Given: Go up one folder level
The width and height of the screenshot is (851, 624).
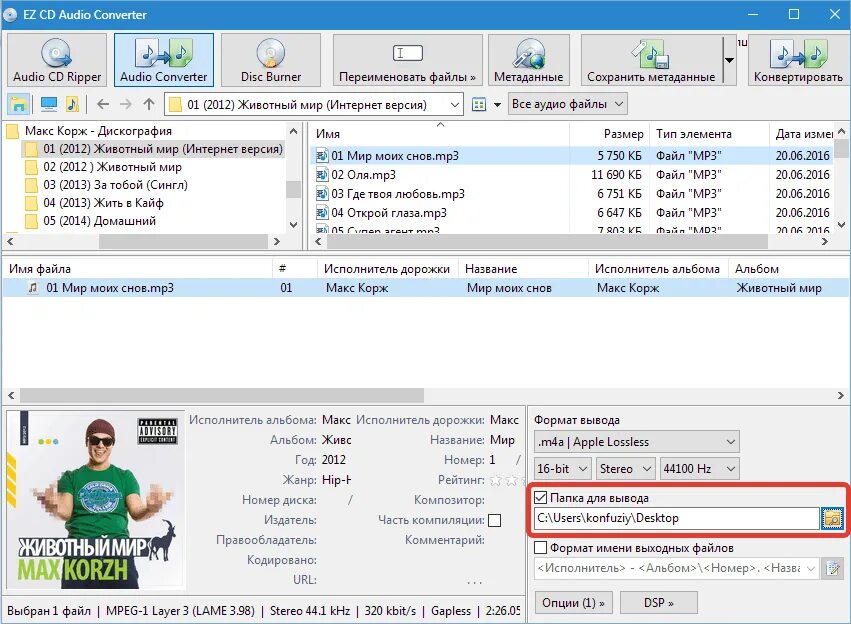Looking at the screenshot, I should [x=149, y=104].
